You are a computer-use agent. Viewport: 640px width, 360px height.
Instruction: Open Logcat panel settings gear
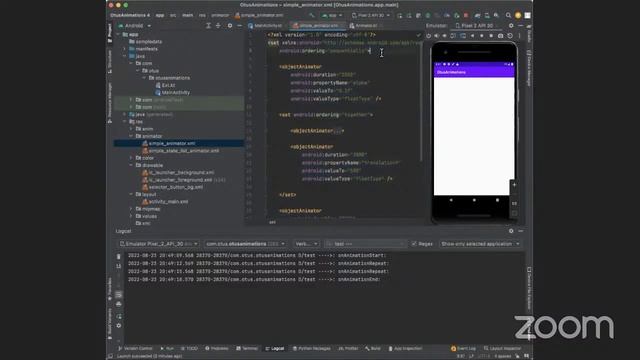click(x=511, y=231)
